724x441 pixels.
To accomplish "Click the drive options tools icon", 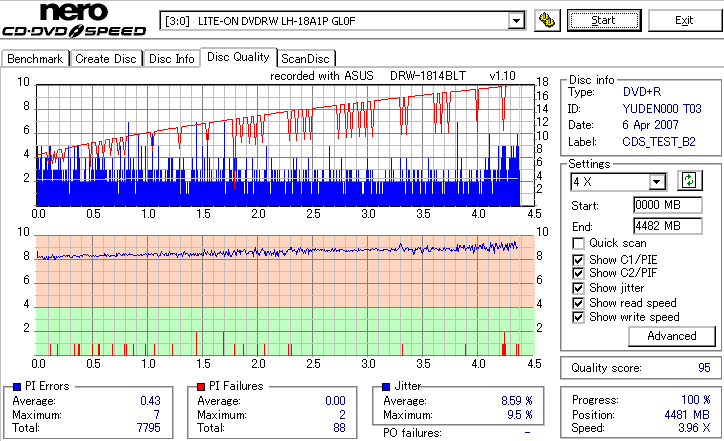I will tap(547, 20).
